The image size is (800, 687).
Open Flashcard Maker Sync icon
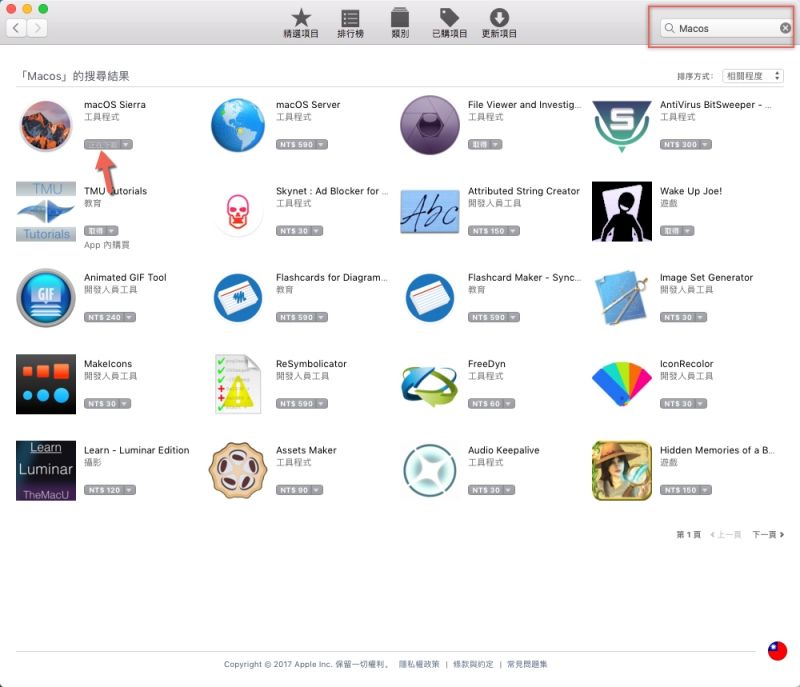430,297
